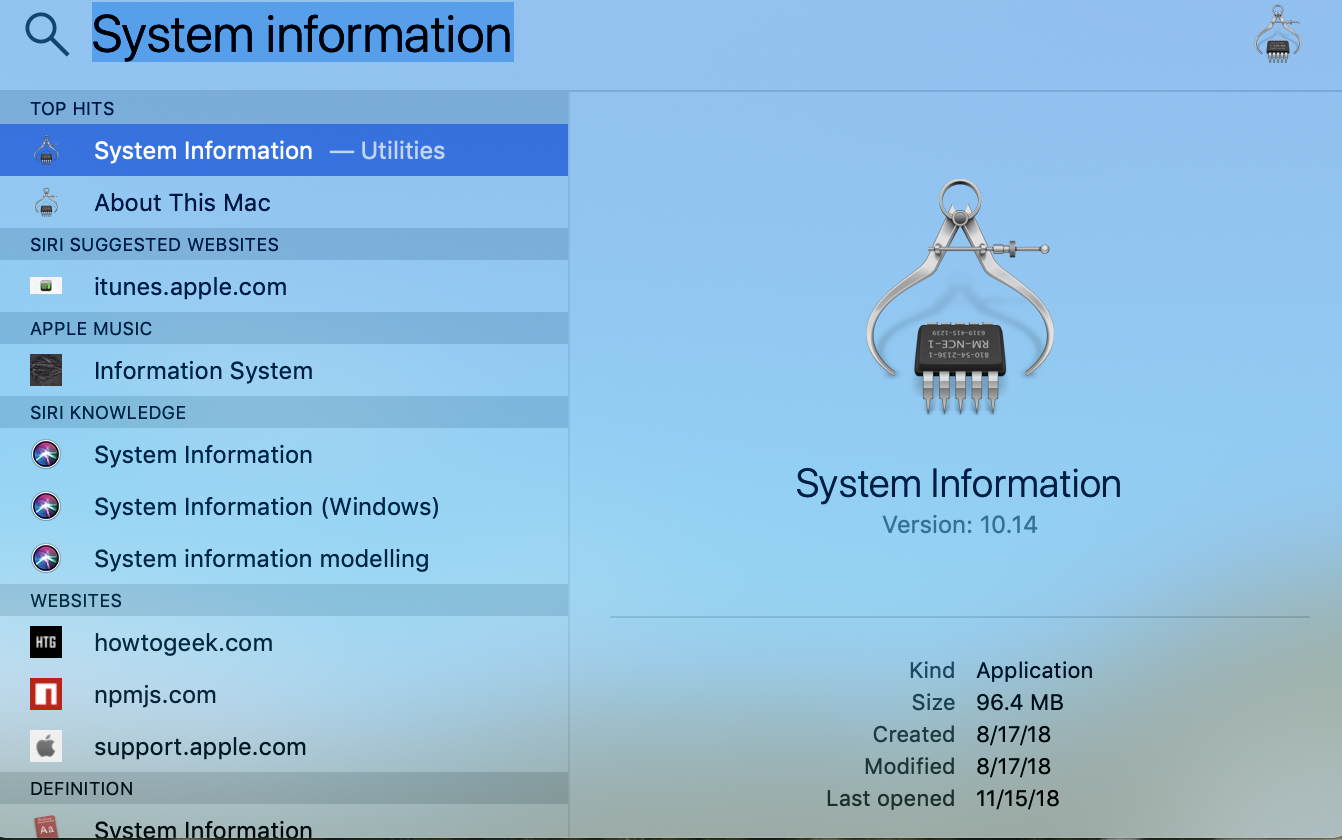Select System Information Siri Knowledge result

284,454
